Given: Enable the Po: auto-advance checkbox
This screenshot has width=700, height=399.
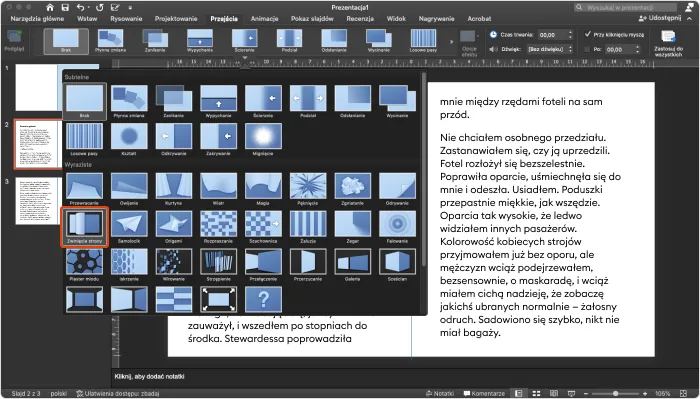Looking at the screenshot, I should (587, 49).
